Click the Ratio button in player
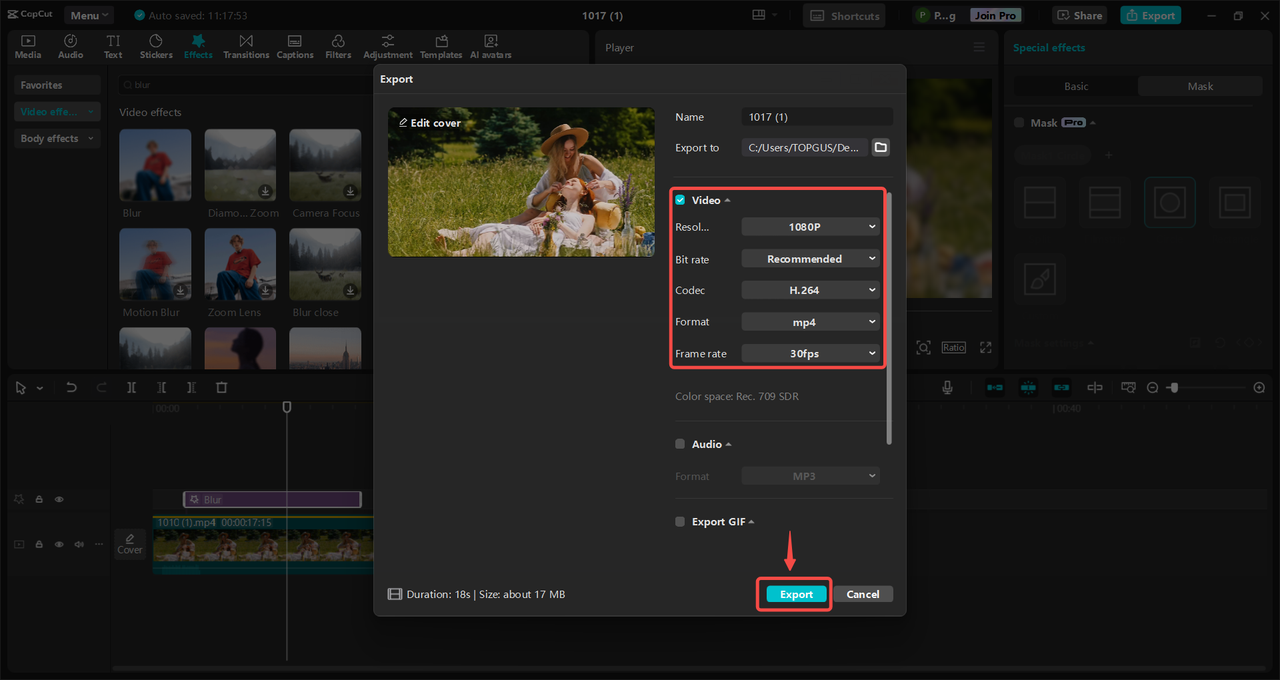 click(x=953, y=347)
